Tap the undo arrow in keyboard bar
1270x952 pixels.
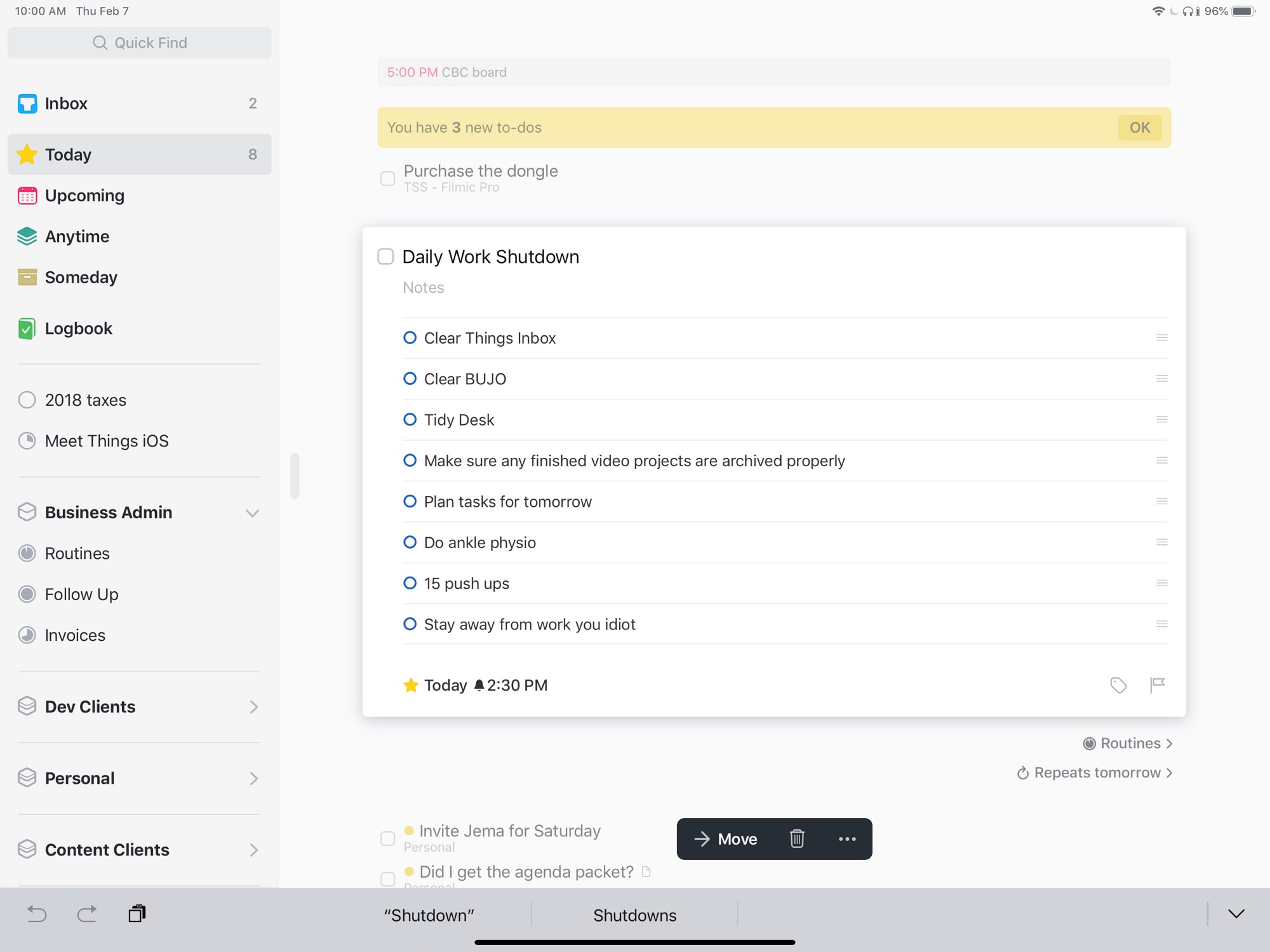click(x=37, y=914)
